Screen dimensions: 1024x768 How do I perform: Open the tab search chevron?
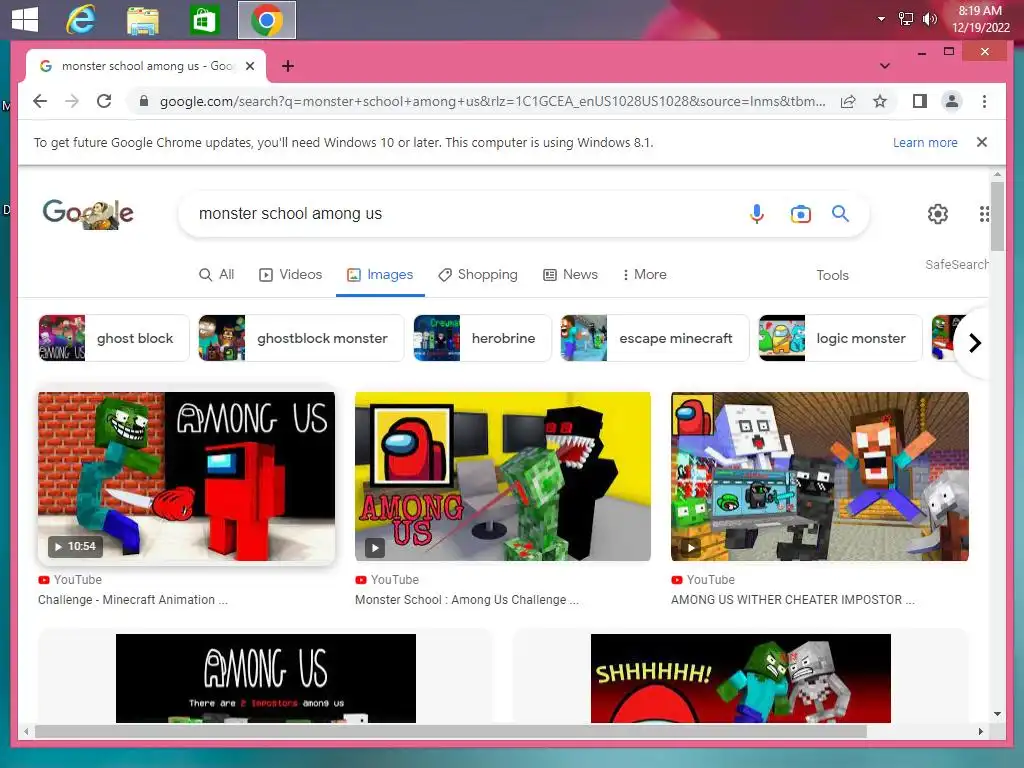(884, 66)
